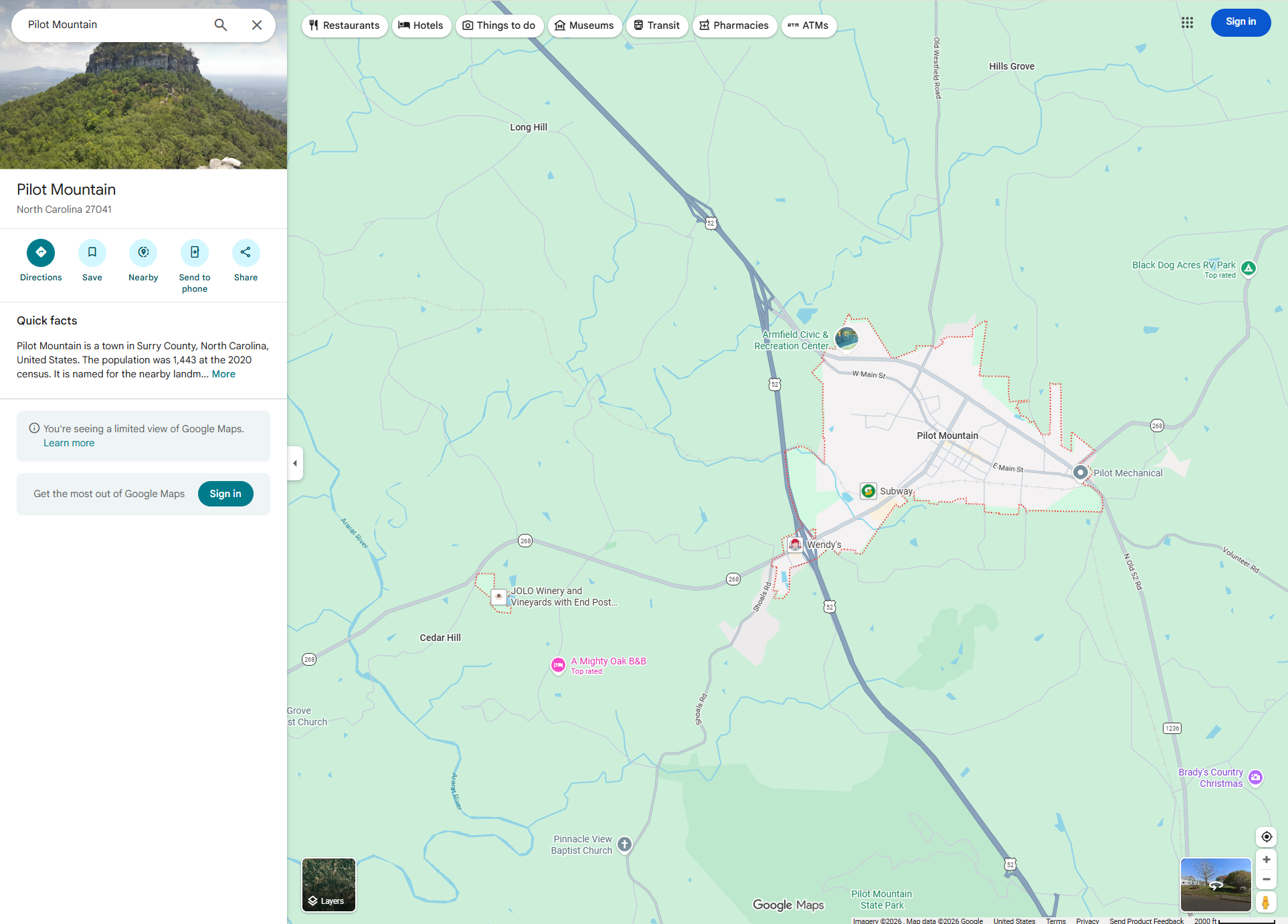1288x924 pixels.
Task: Save Pilot Mountain with bookmark icon
Action: click(x=92, y=253)
